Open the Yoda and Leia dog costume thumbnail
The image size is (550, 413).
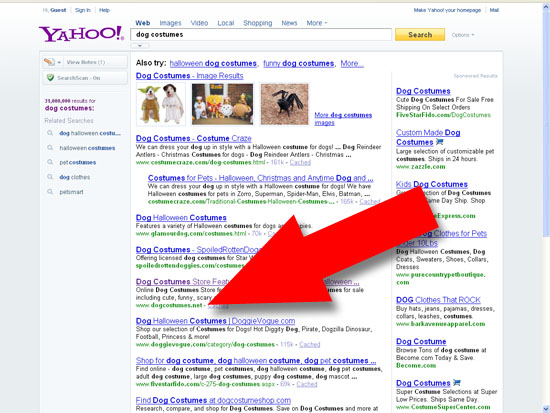click(161, 104)
